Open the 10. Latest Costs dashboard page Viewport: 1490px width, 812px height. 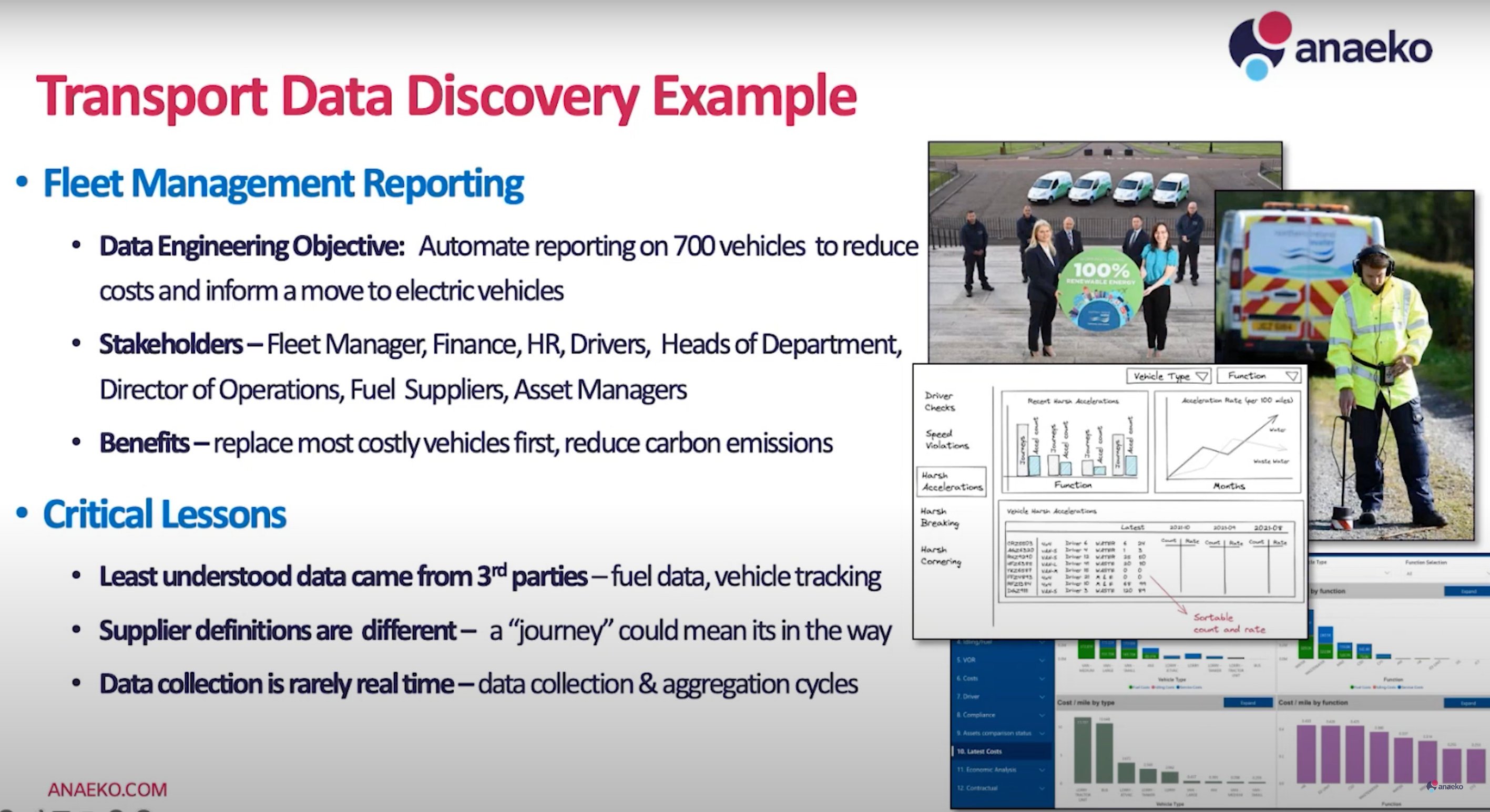[1001, 751]
